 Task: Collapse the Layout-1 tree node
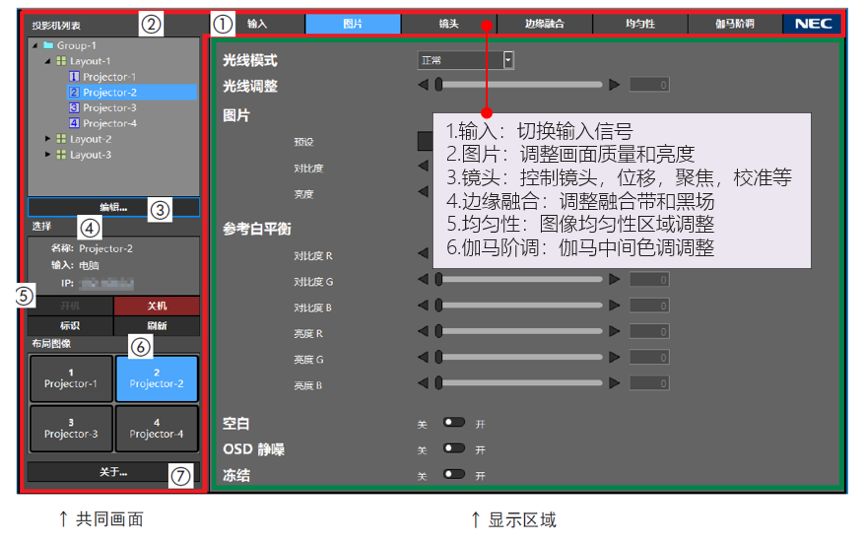tap(46, 61)
